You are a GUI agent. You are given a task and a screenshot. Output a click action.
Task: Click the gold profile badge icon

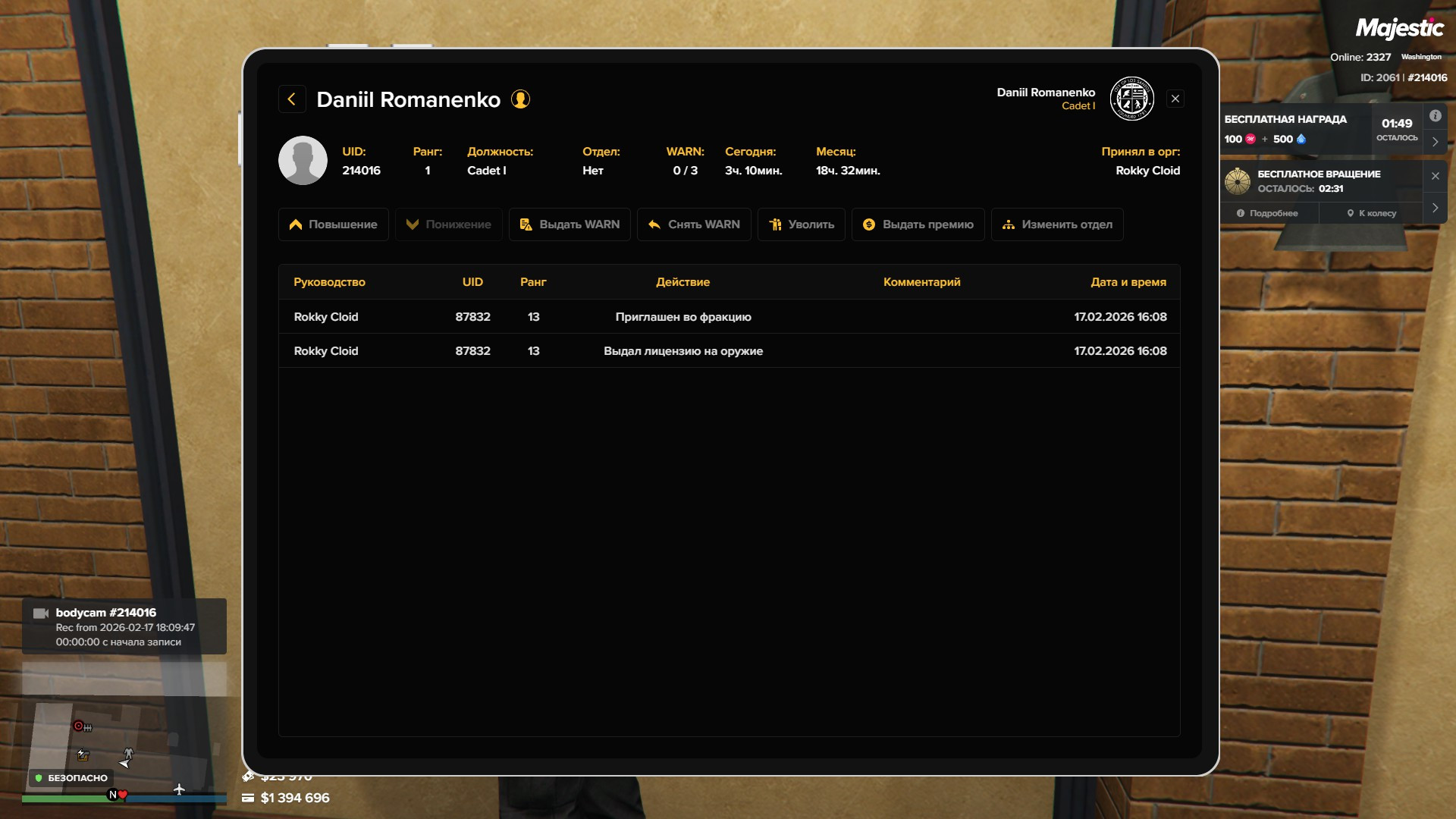pos(520,99)
